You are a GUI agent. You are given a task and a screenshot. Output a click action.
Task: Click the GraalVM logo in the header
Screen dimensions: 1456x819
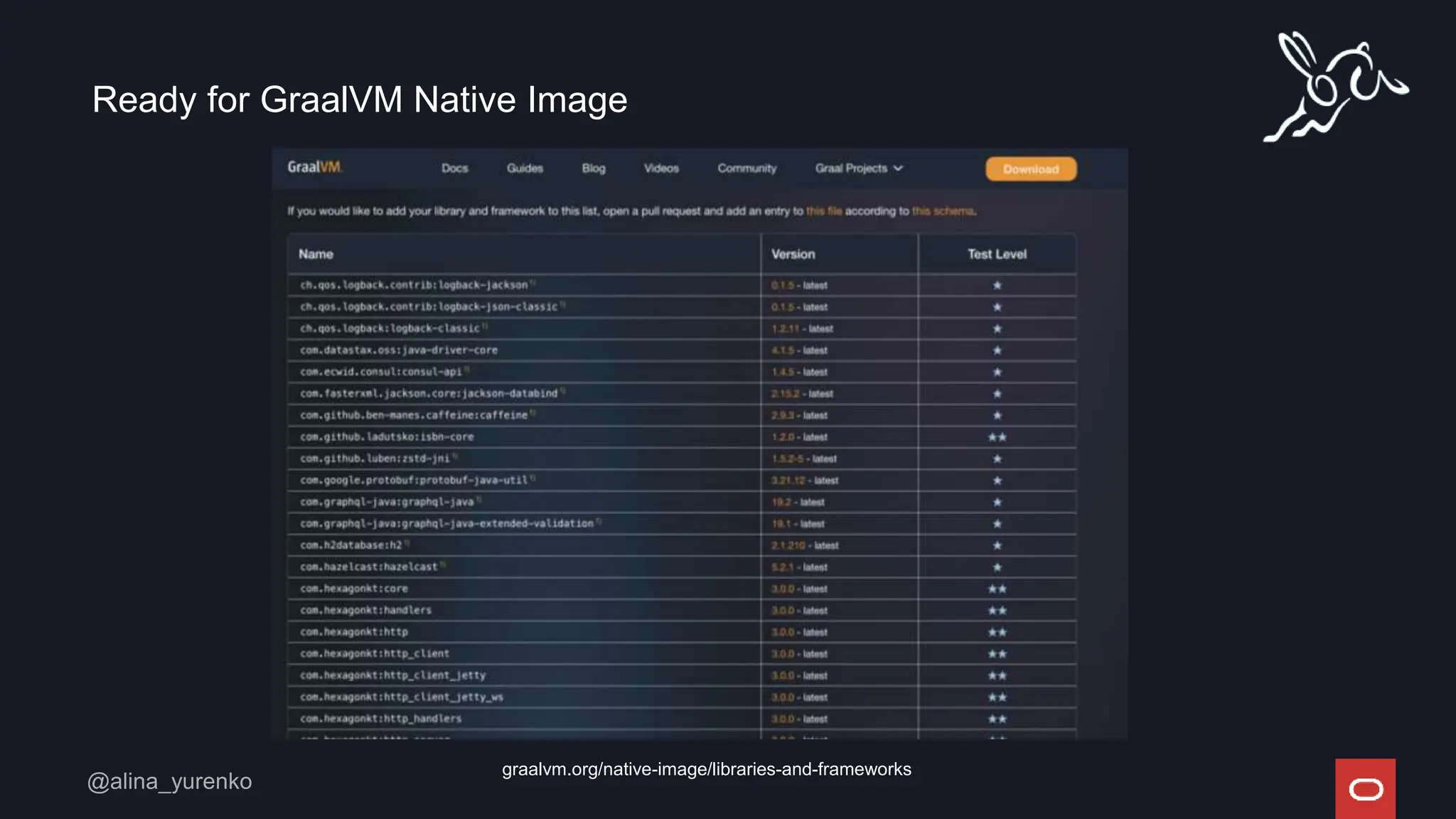[x=315, y=167]
